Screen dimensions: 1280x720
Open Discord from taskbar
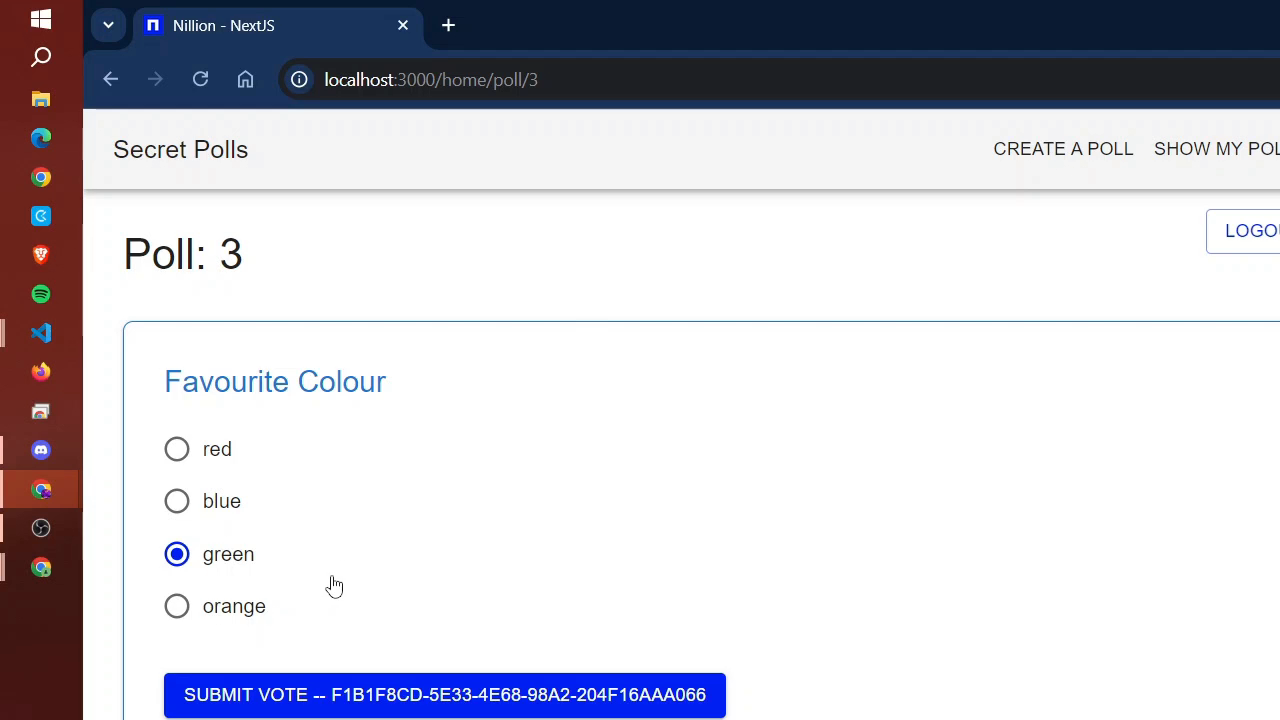(41, 450)
